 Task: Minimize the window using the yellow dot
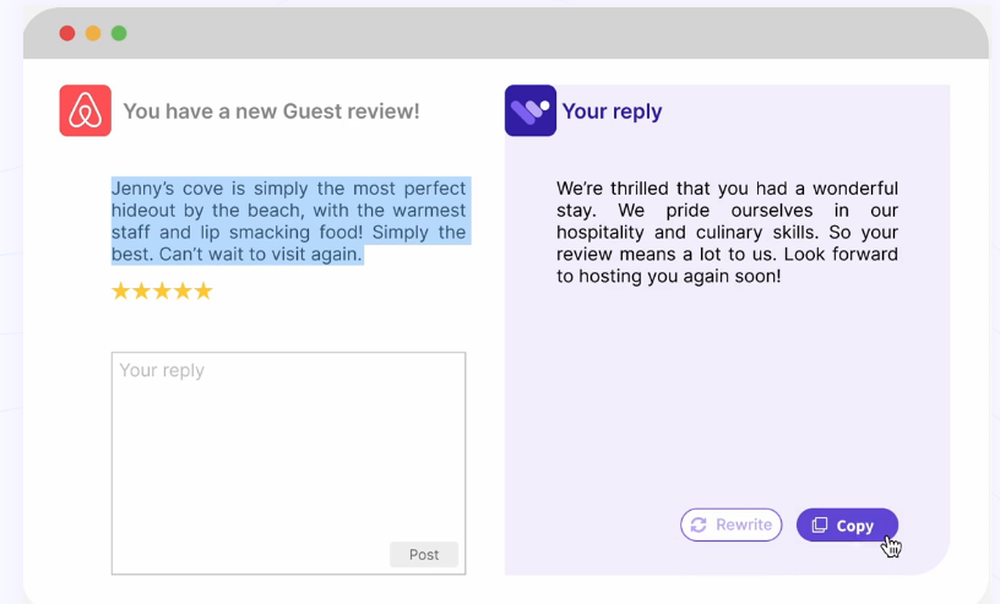93,34
